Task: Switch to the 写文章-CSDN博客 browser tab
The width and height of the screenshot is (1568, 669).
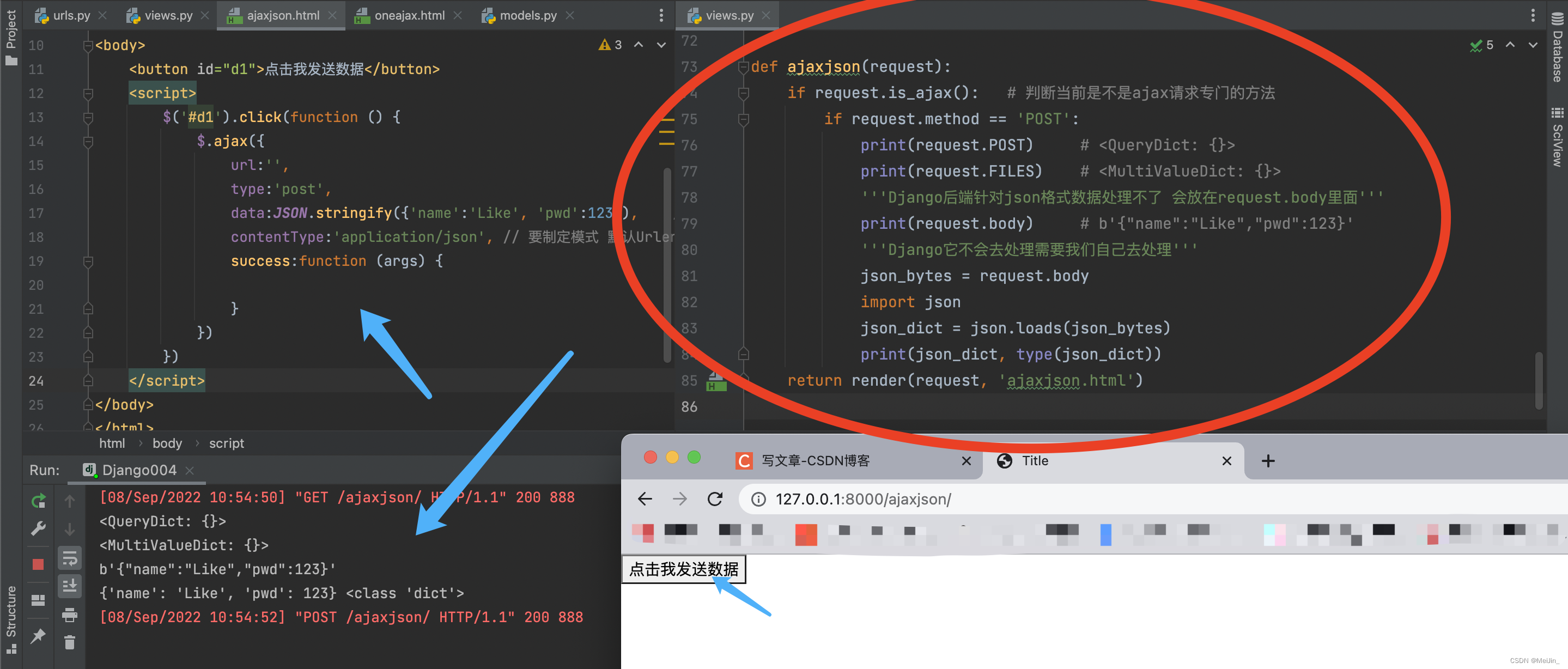Action: pyautogui.click(x=852, y=461)
